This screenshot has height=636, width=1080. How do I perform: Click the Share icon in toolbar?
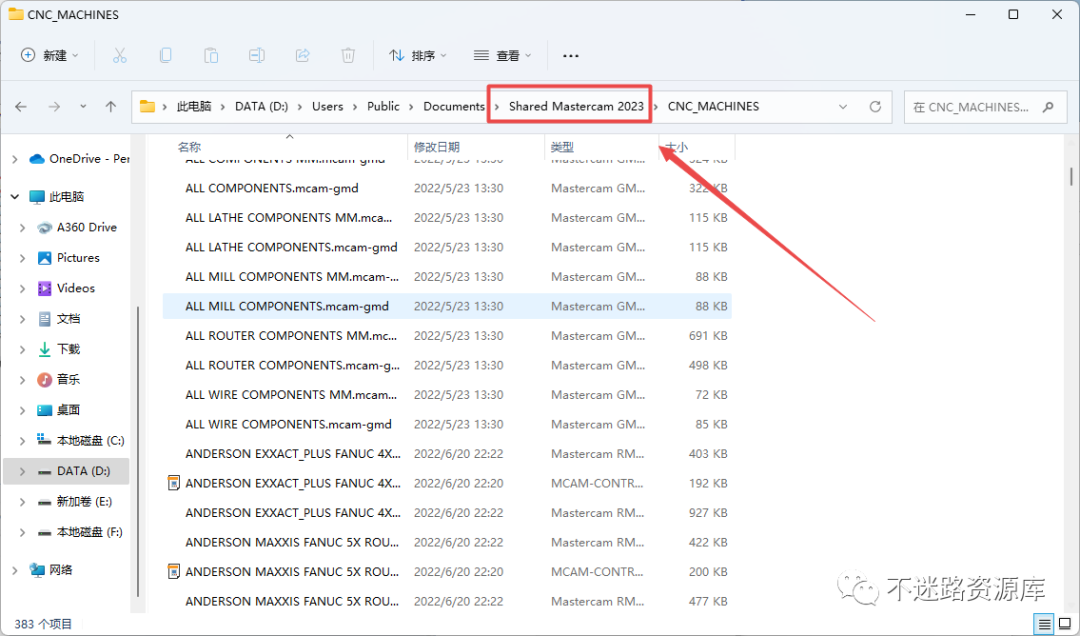(302, 55)
